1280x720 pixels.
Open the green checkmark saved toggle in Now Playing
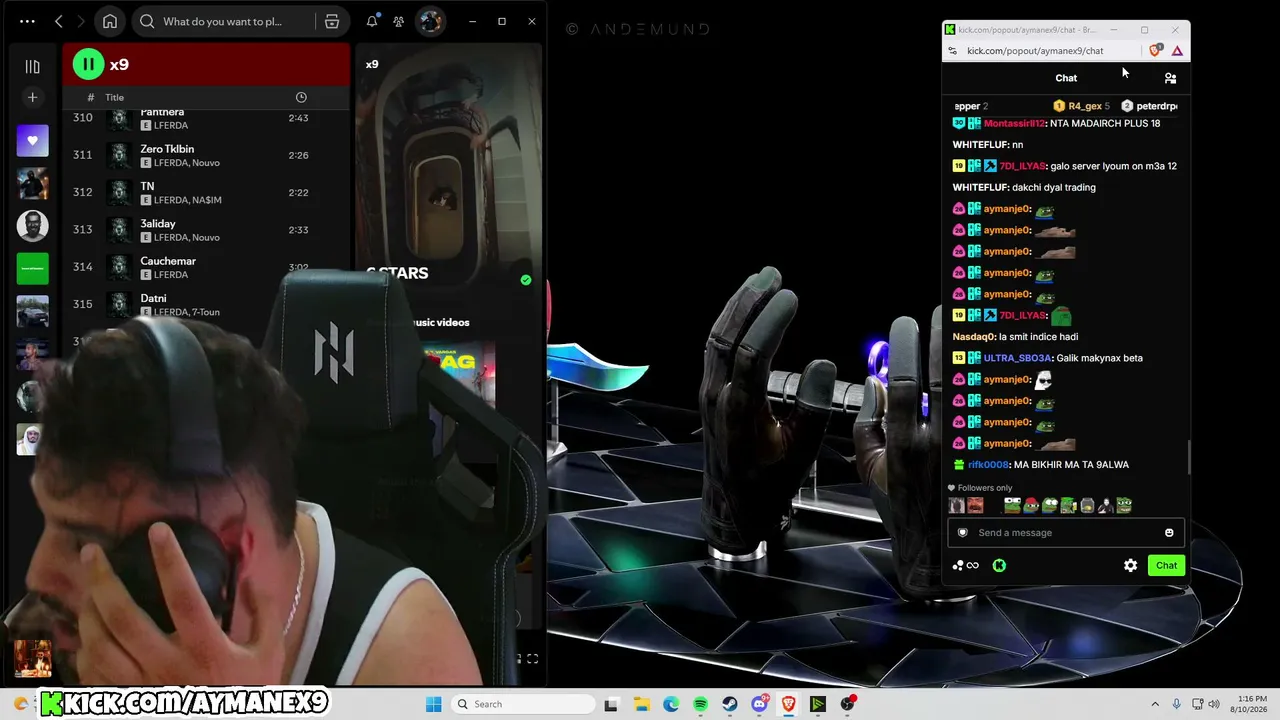pos(526,280)
